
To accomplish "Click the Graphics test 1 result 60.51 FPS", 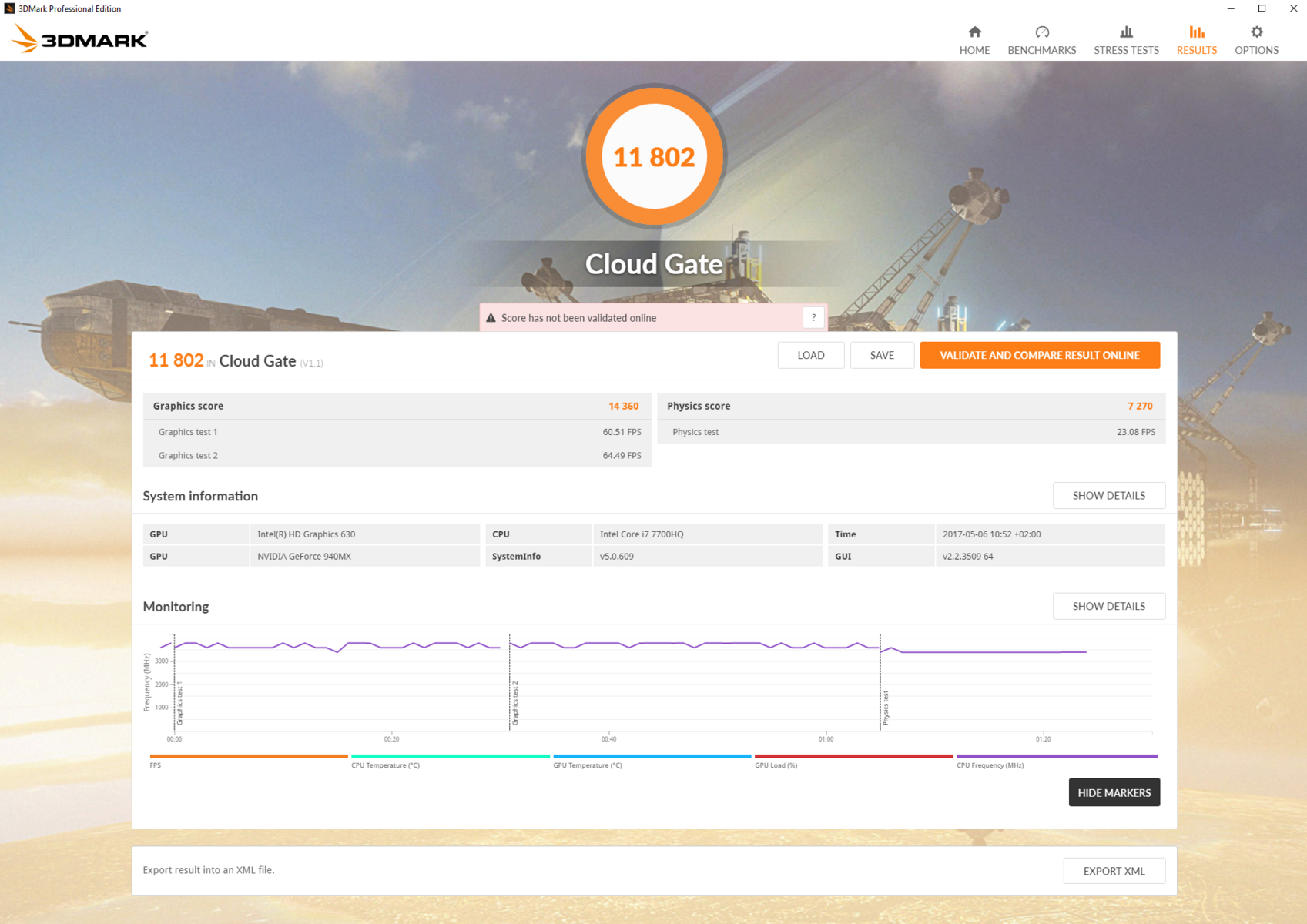I will tap(622, 432).
